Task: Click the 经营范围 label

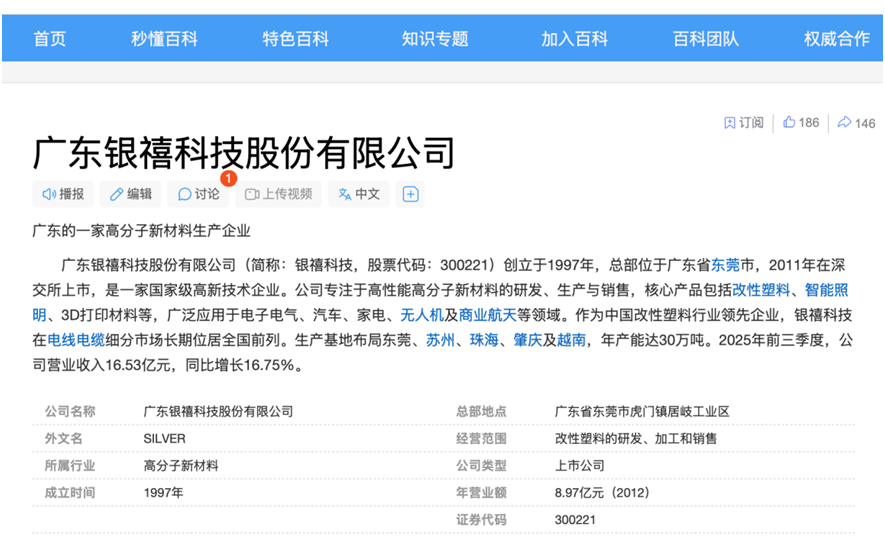Action: coord(481,438)
